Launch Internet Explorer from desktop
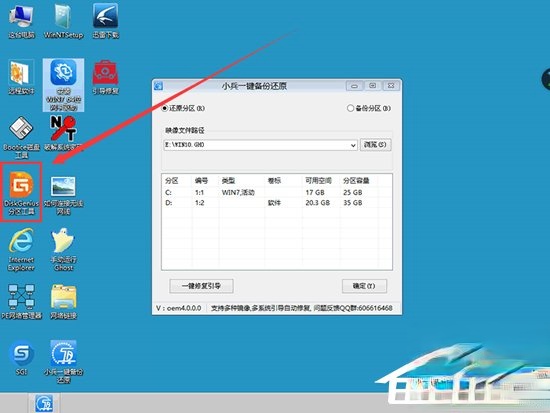550x413 pixels. coord(21,250)
